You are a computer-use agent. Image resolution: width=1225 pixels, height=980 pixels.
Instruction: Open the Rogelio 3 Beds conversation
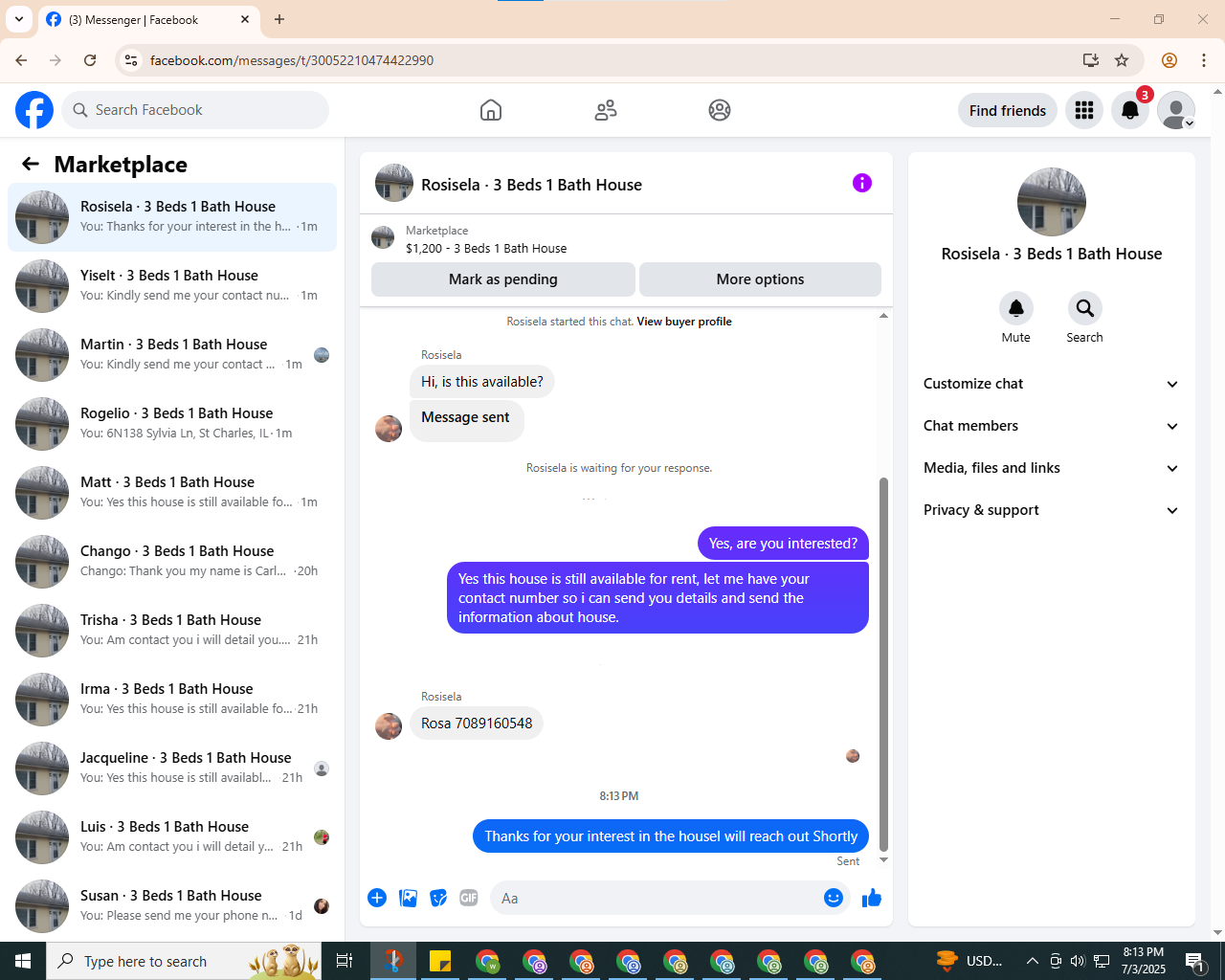pyautogui.click(x=172, y=424)
